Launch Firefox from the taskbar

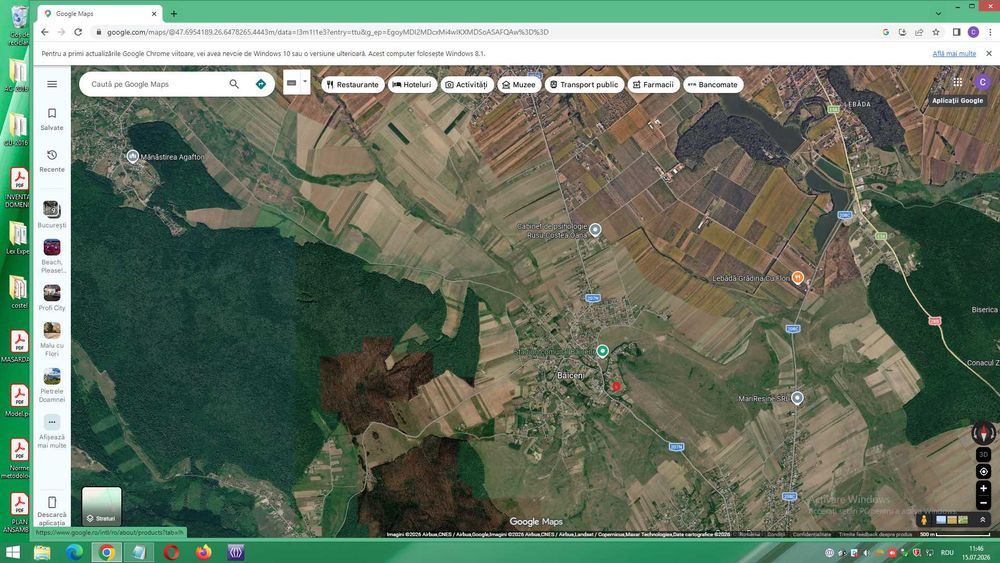(203, 552)
